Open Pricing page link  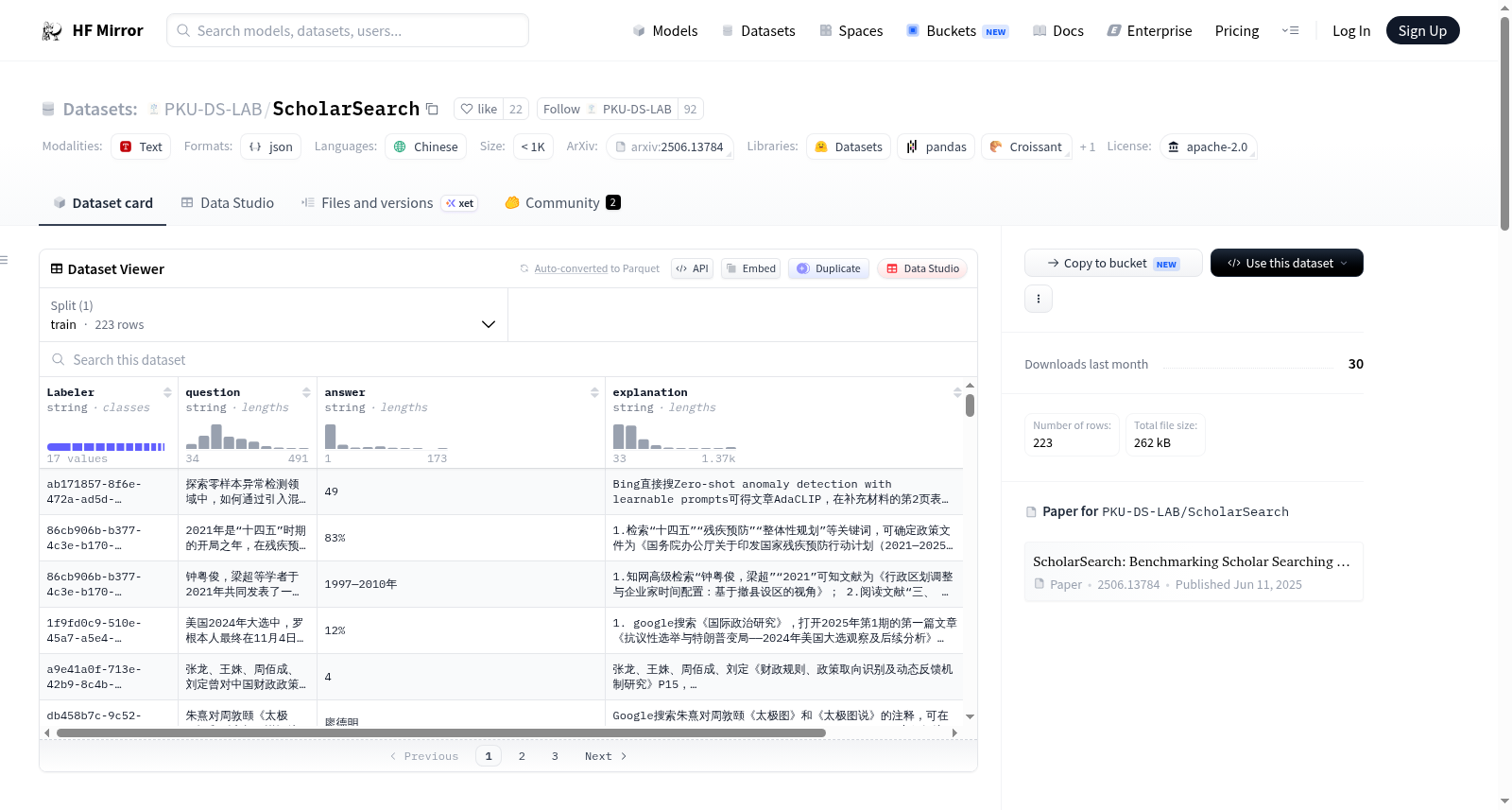tap(1237, 30)
